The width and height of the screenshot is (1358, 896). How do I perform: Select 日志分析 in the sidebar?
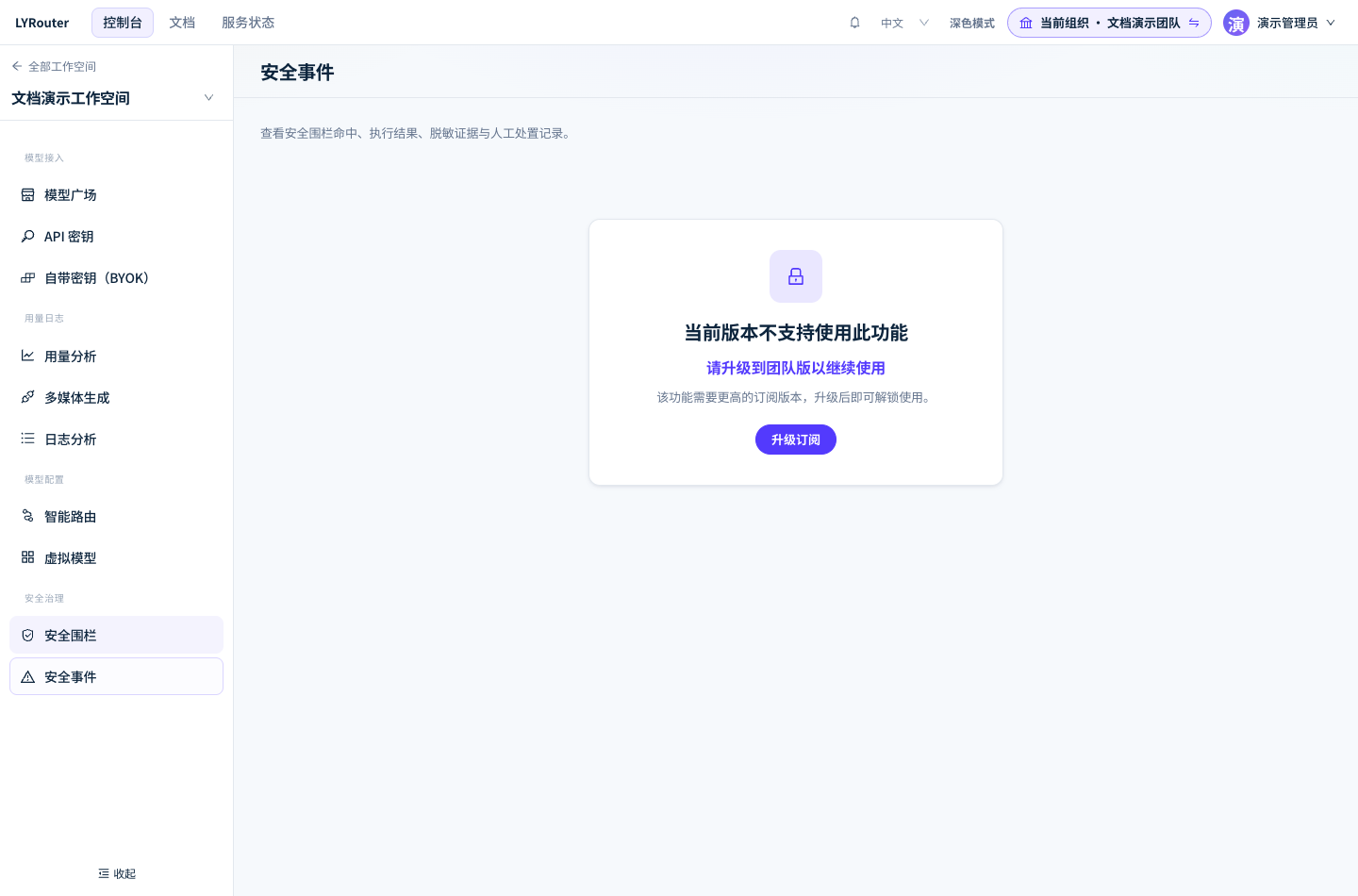pyautogui.click(x=116, y=440)
